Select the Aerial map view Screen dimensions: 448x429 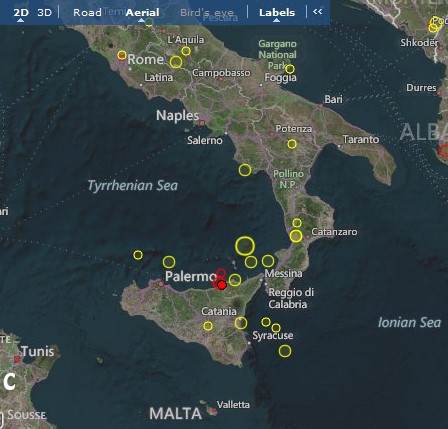(x=142, y=13)
